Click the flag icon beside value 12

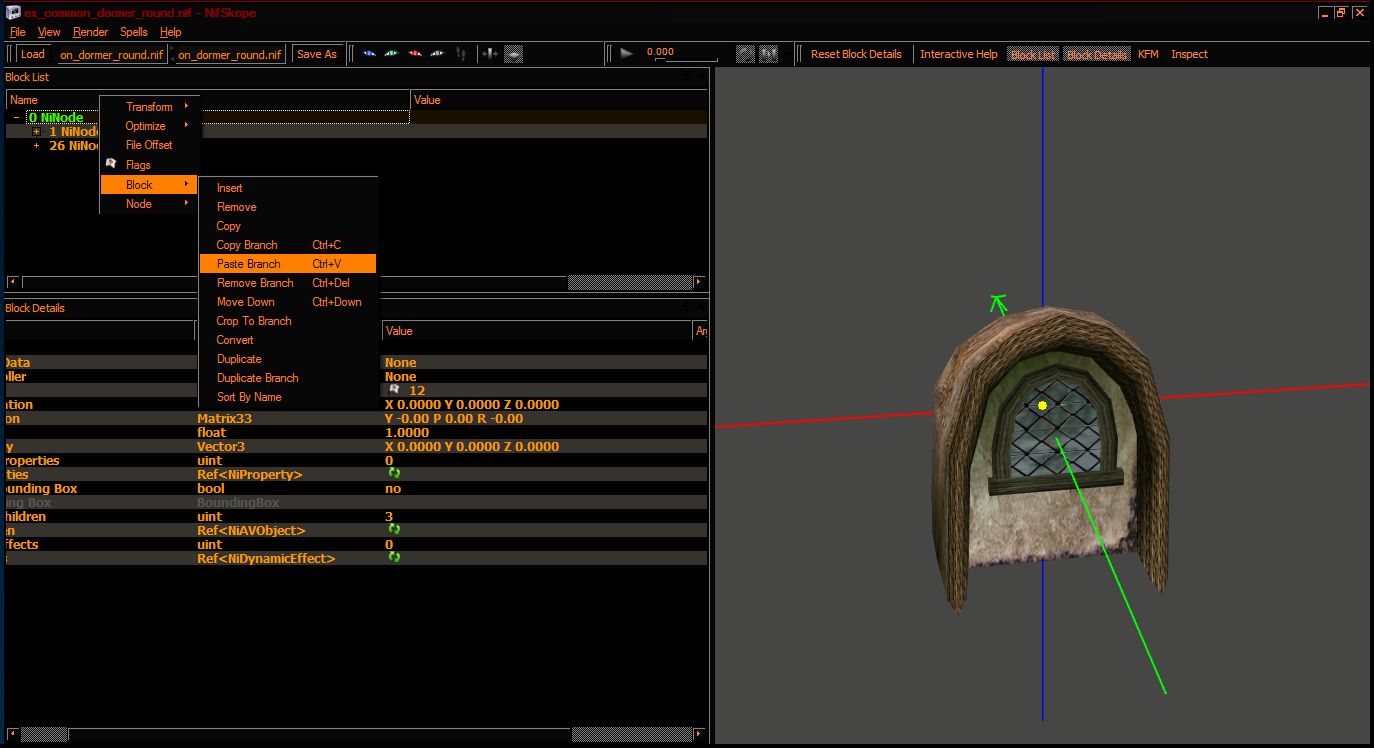pyautogui.click(x=395, y=390)
